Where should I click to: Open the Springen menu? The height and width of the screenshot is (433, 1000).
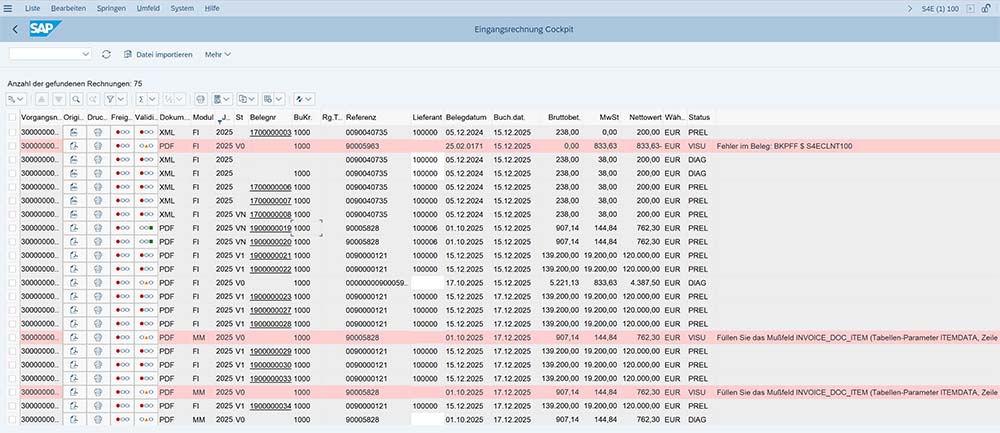coord(112,8)
